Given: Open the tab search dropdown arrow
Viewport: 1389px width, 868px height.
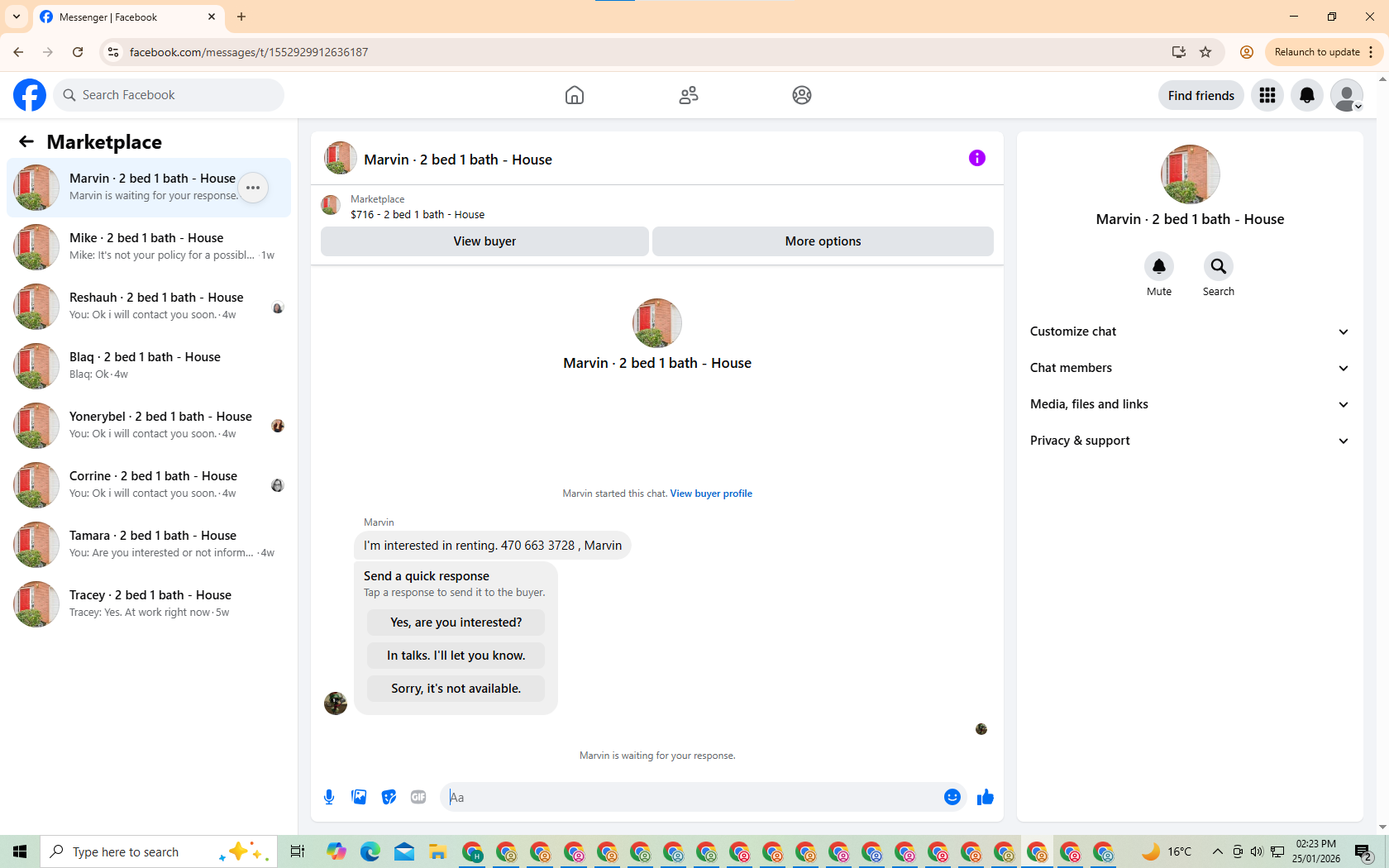Looking at the screenshot, I should pyautogui.click(x=17, y=17).
